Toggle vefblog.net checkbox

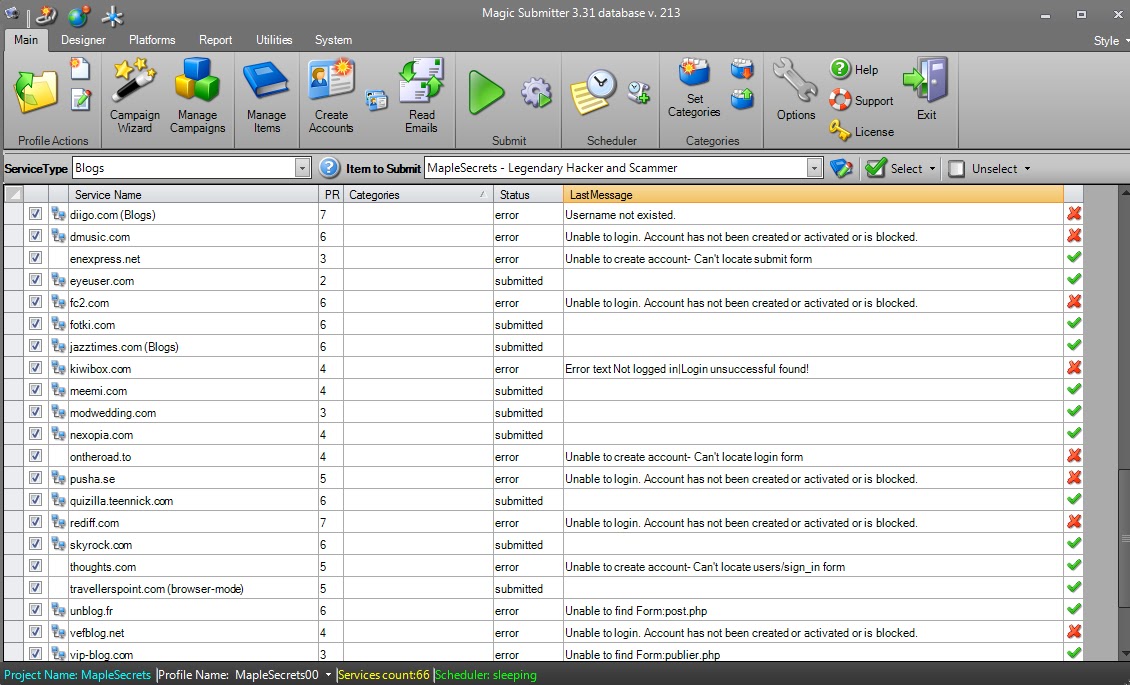tap(35, 632)
